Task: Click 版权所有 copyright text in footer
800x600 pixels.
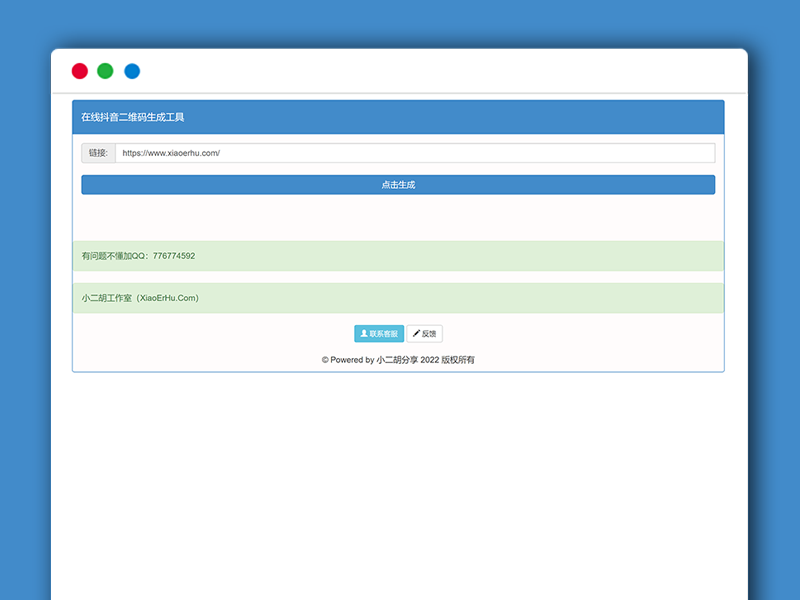Action: [458, 360]
